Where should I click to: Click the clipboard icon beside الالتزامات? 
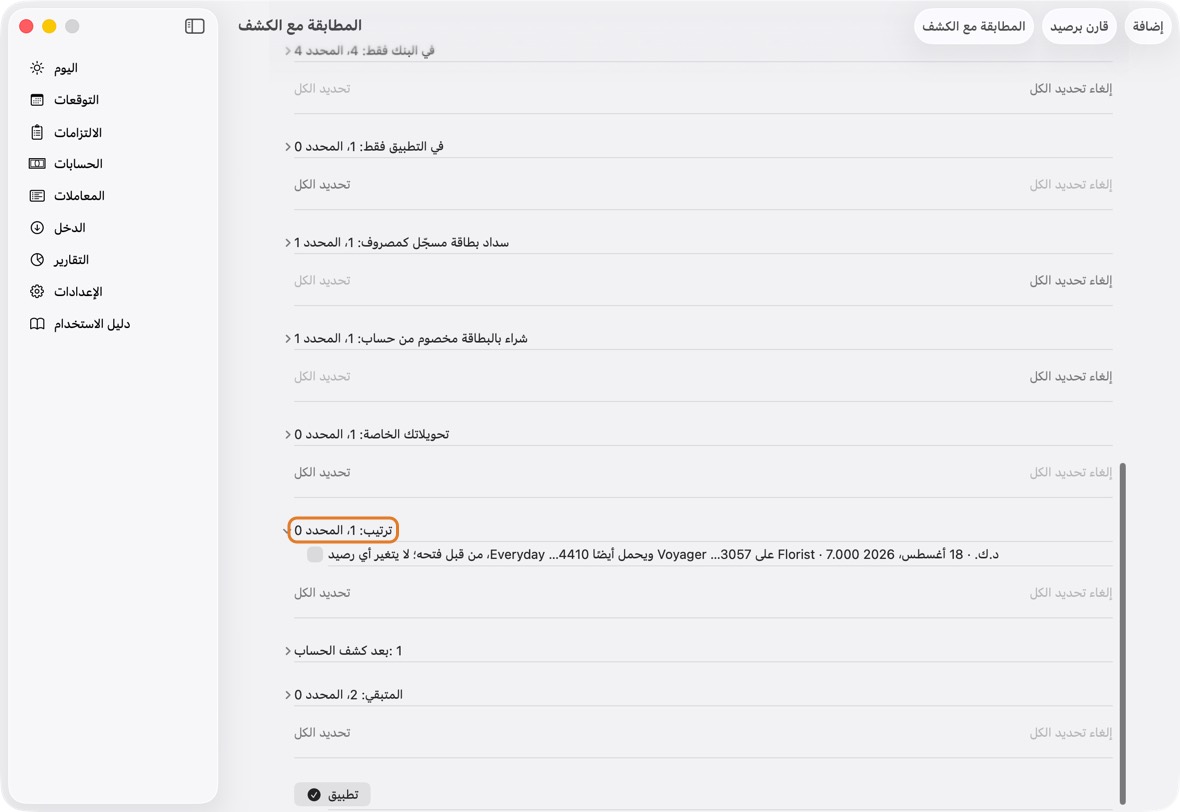(37, 132)
